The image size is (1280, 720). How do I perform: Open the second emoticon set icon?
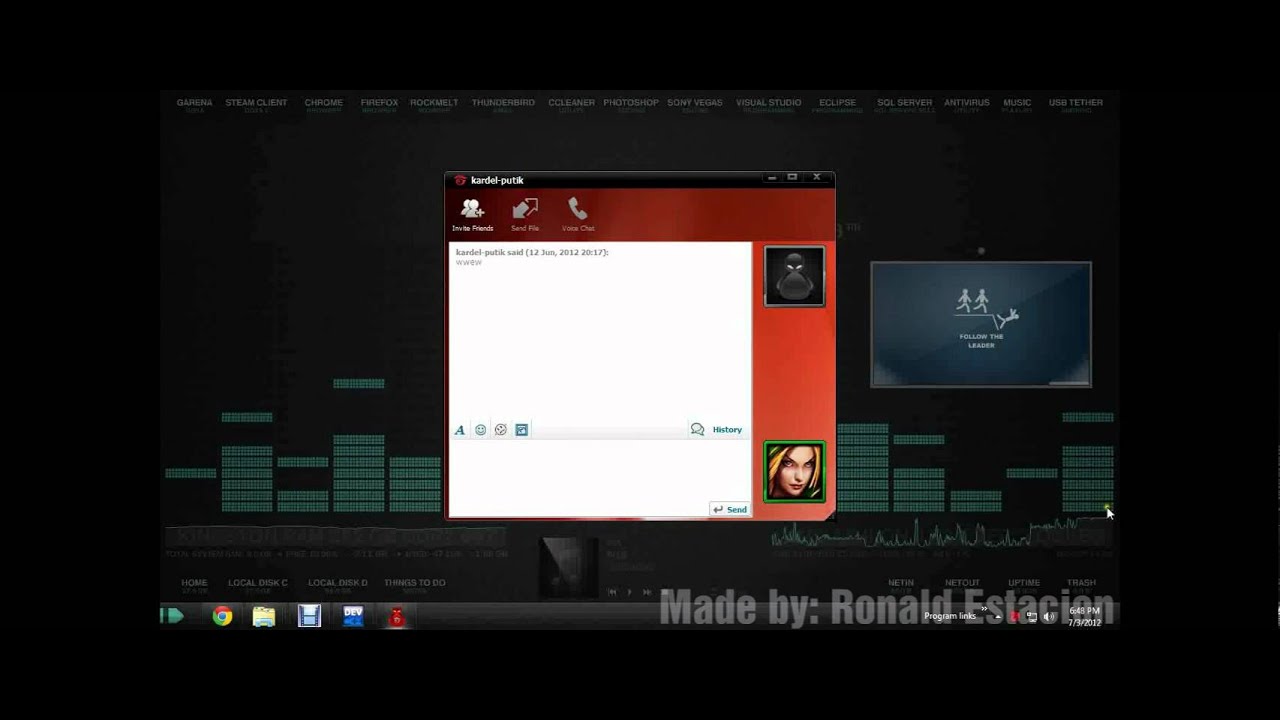[x=501, y=430]
